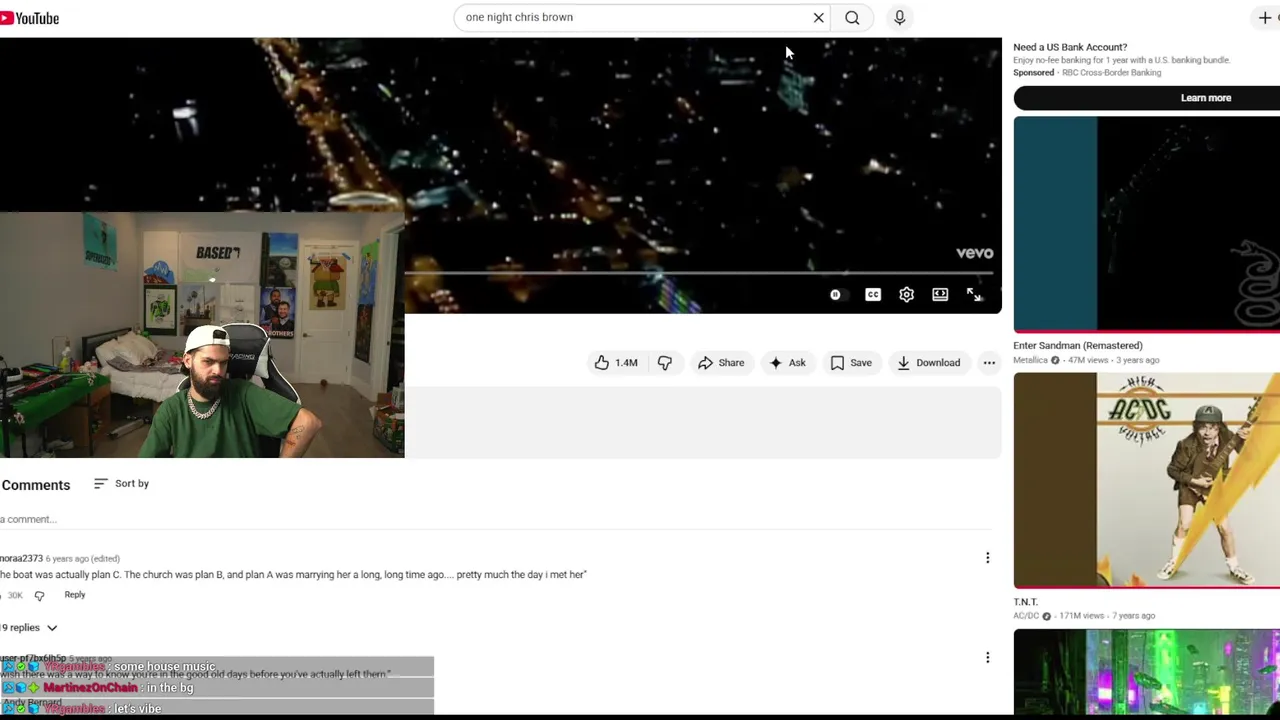
Task: Open player settings gear
Action: 906,295
